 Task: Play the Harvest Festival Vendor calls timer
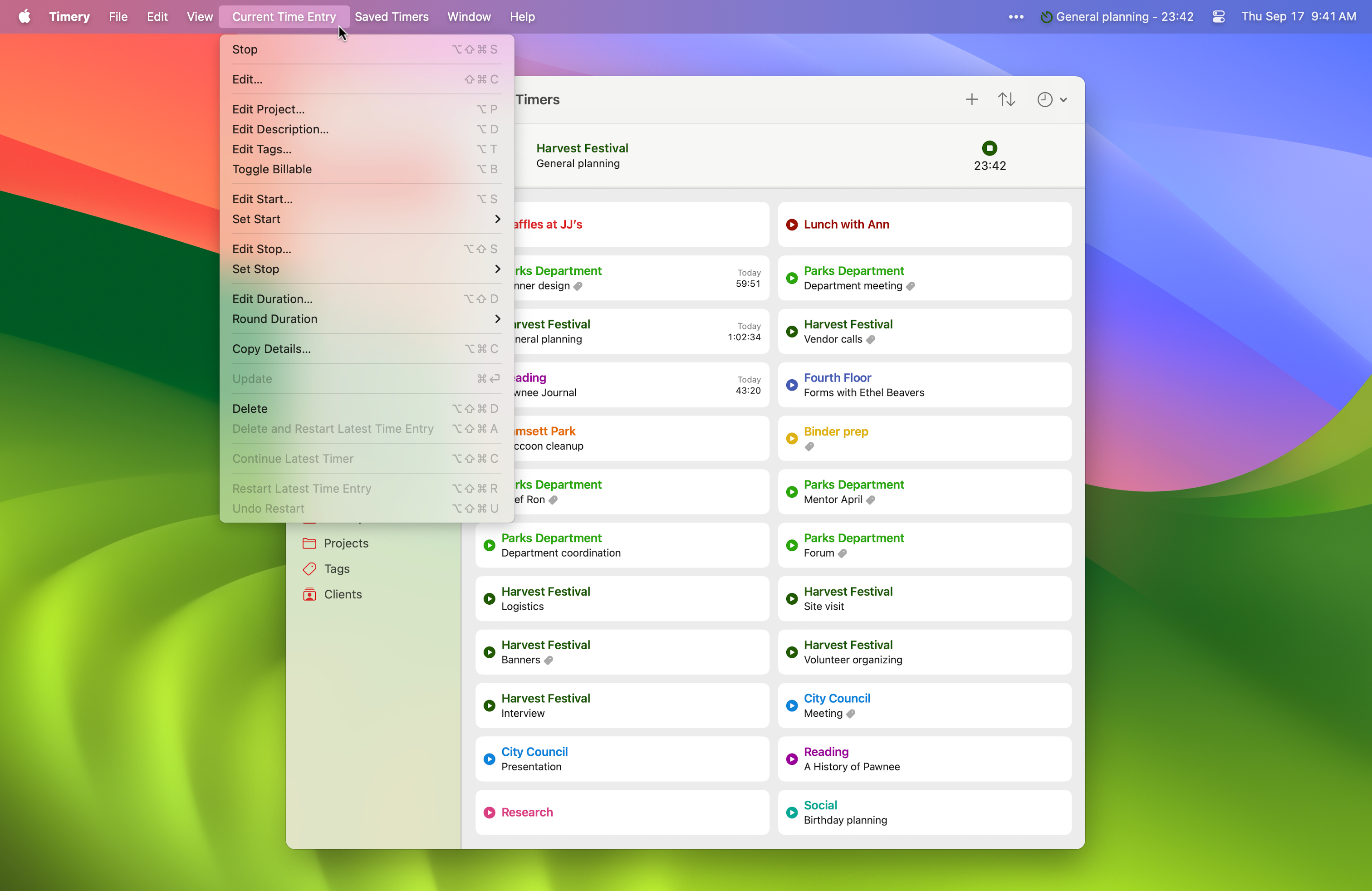point(792,331)
